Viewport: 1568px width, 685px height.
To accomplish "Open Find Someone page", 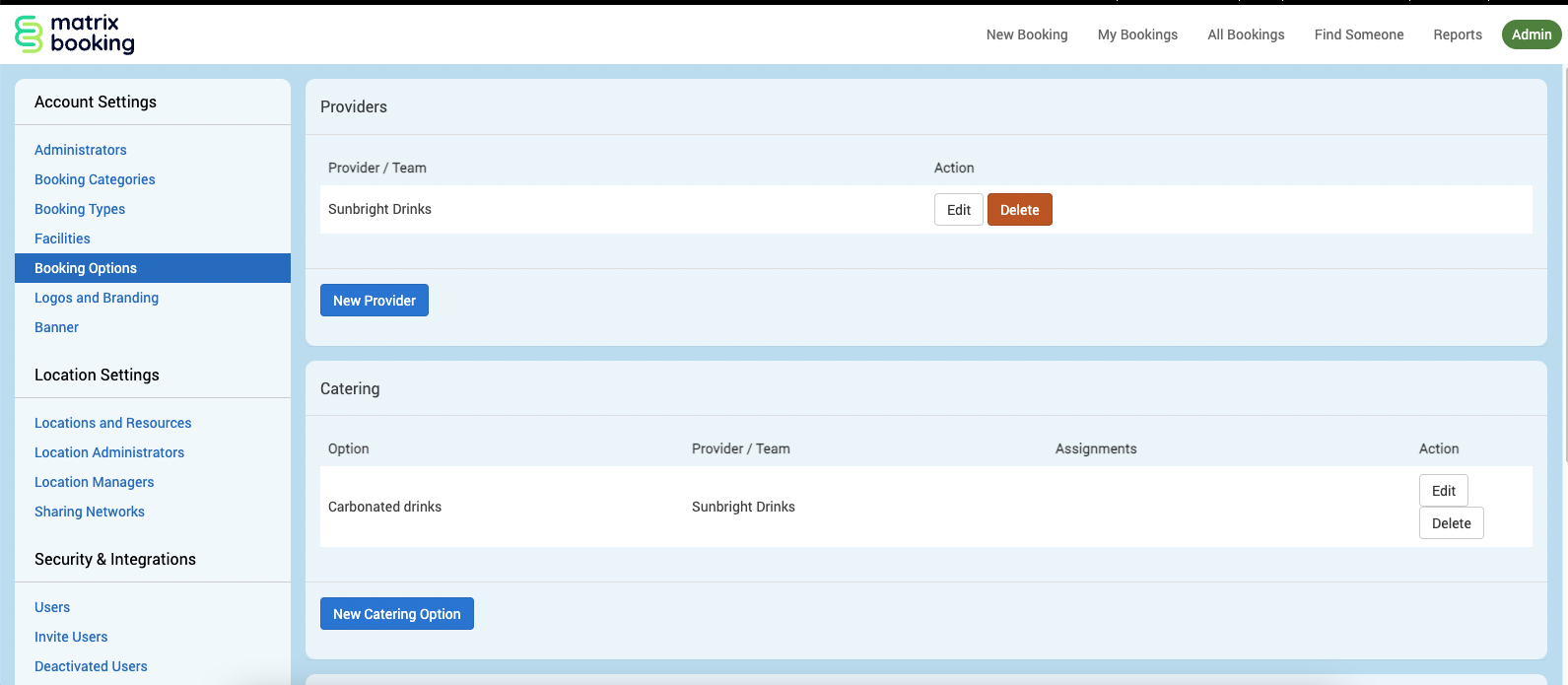I will coord(1358,34).
